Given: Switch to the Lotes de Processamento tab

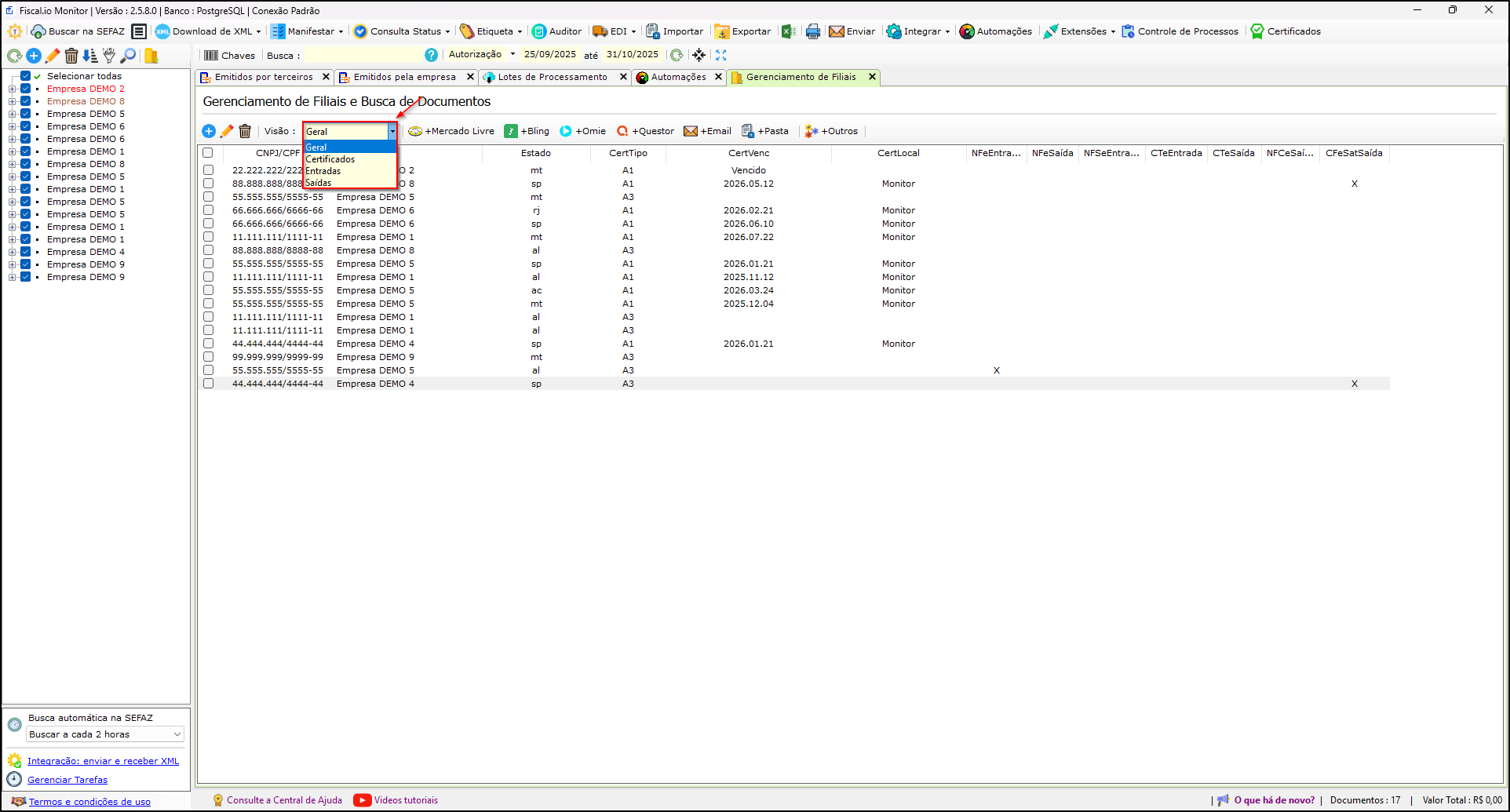Looking at the screenshot, I should point(552,77).
